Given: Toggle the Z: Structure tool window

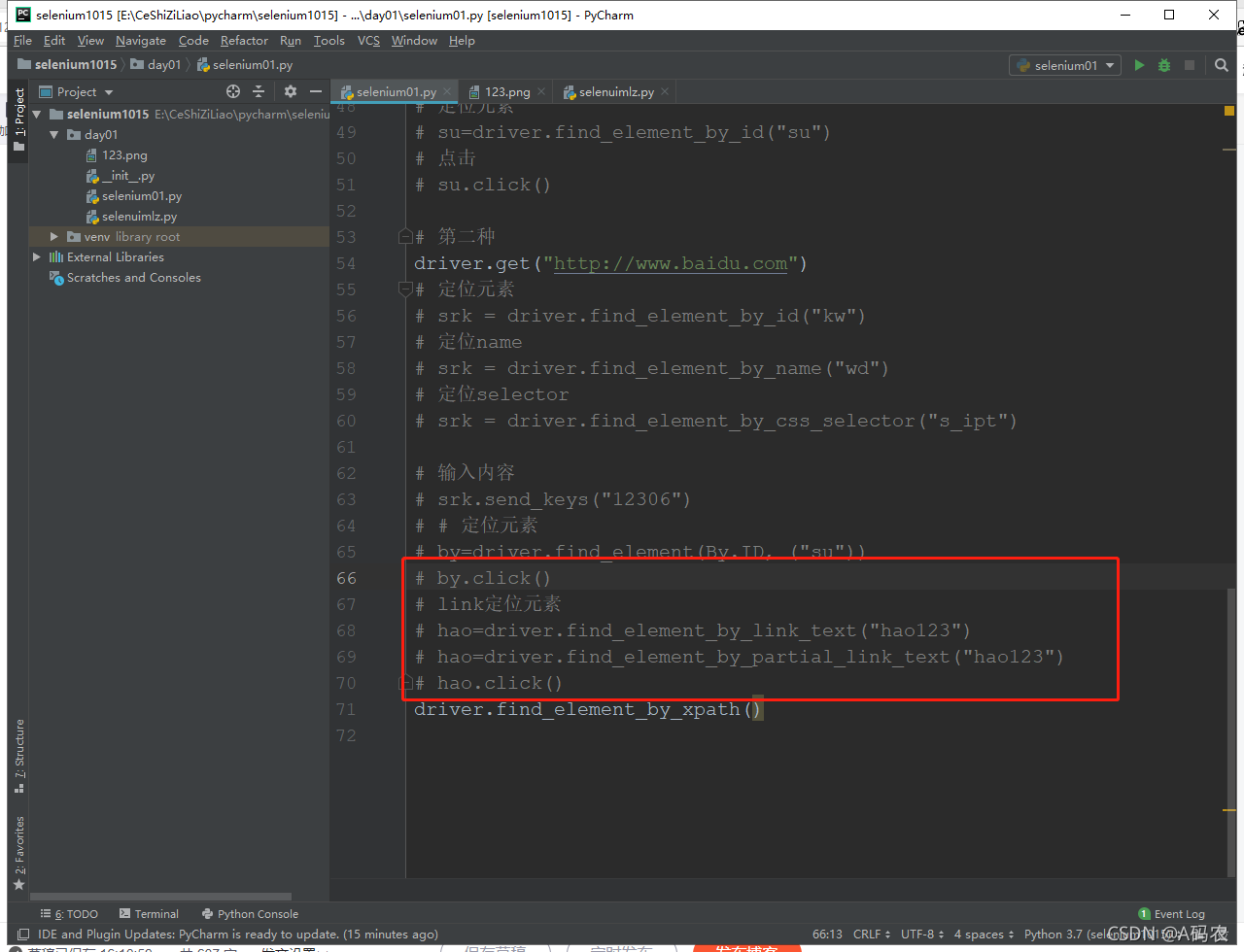Looking at the screenshot, I should [18, 756].
